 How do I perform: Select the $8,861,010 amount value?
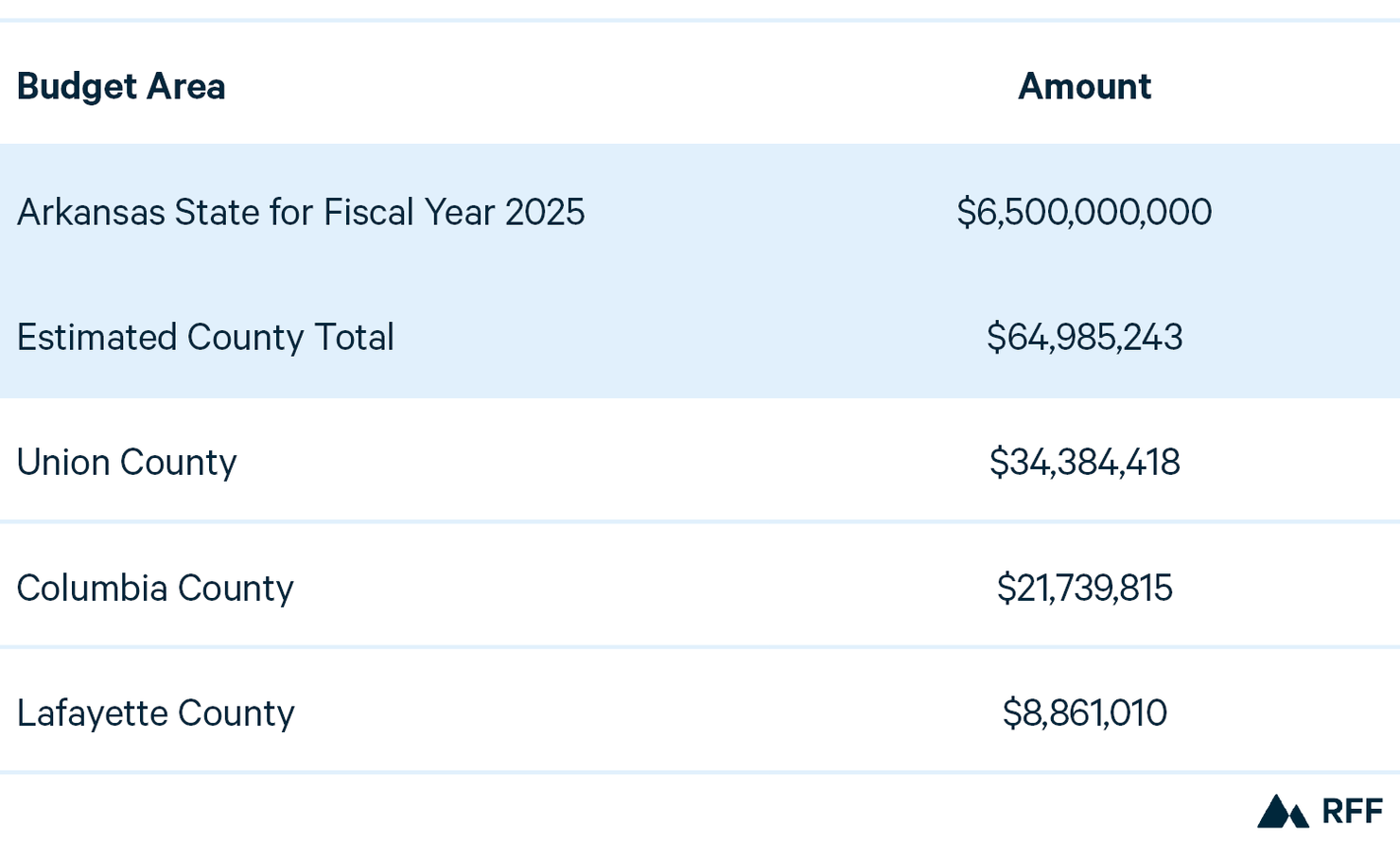pos(1084,713)
